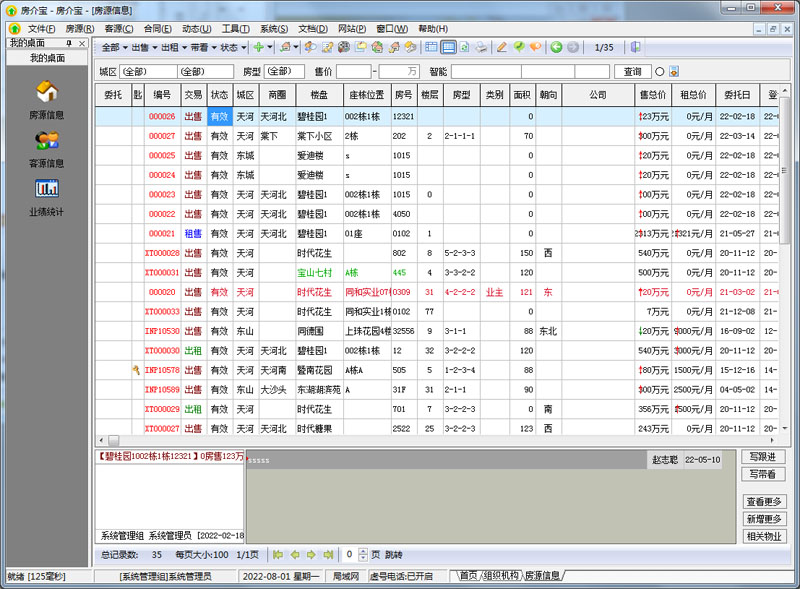Image resolution: width=800 pixels, height=589 pixels.
Task: Open the 工具(T) menu
Action: pos(235,29)
